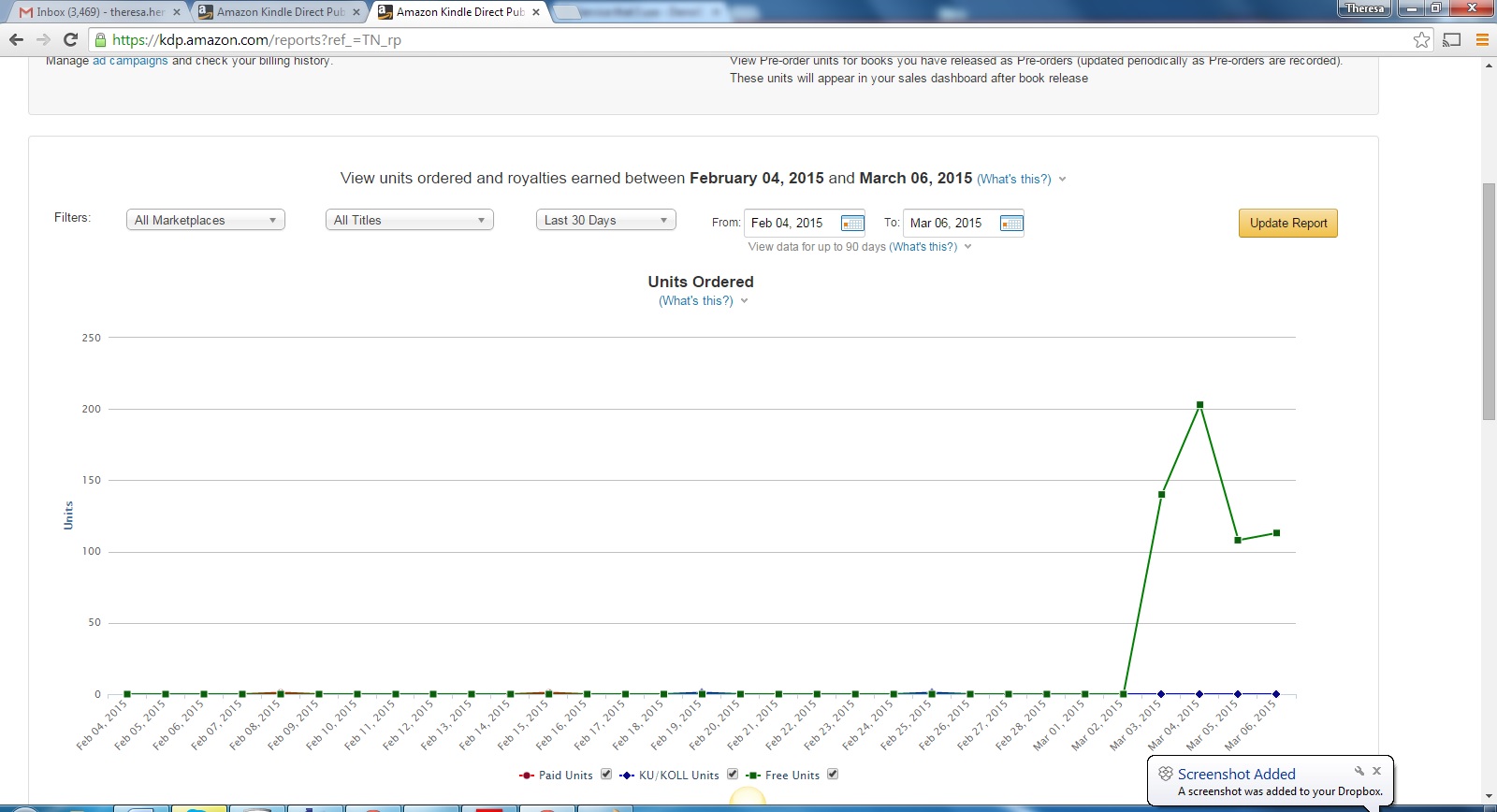Open the ad campaigns link
Image resolution: width=1497 pixels, height=812 pixels.
click(130, 61)
